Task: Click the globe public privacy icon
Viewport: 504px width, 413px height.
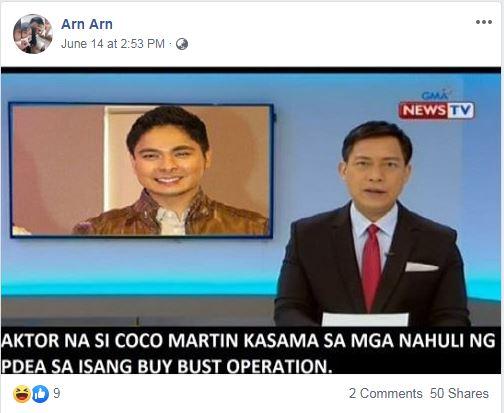Action: coord(182,44)
